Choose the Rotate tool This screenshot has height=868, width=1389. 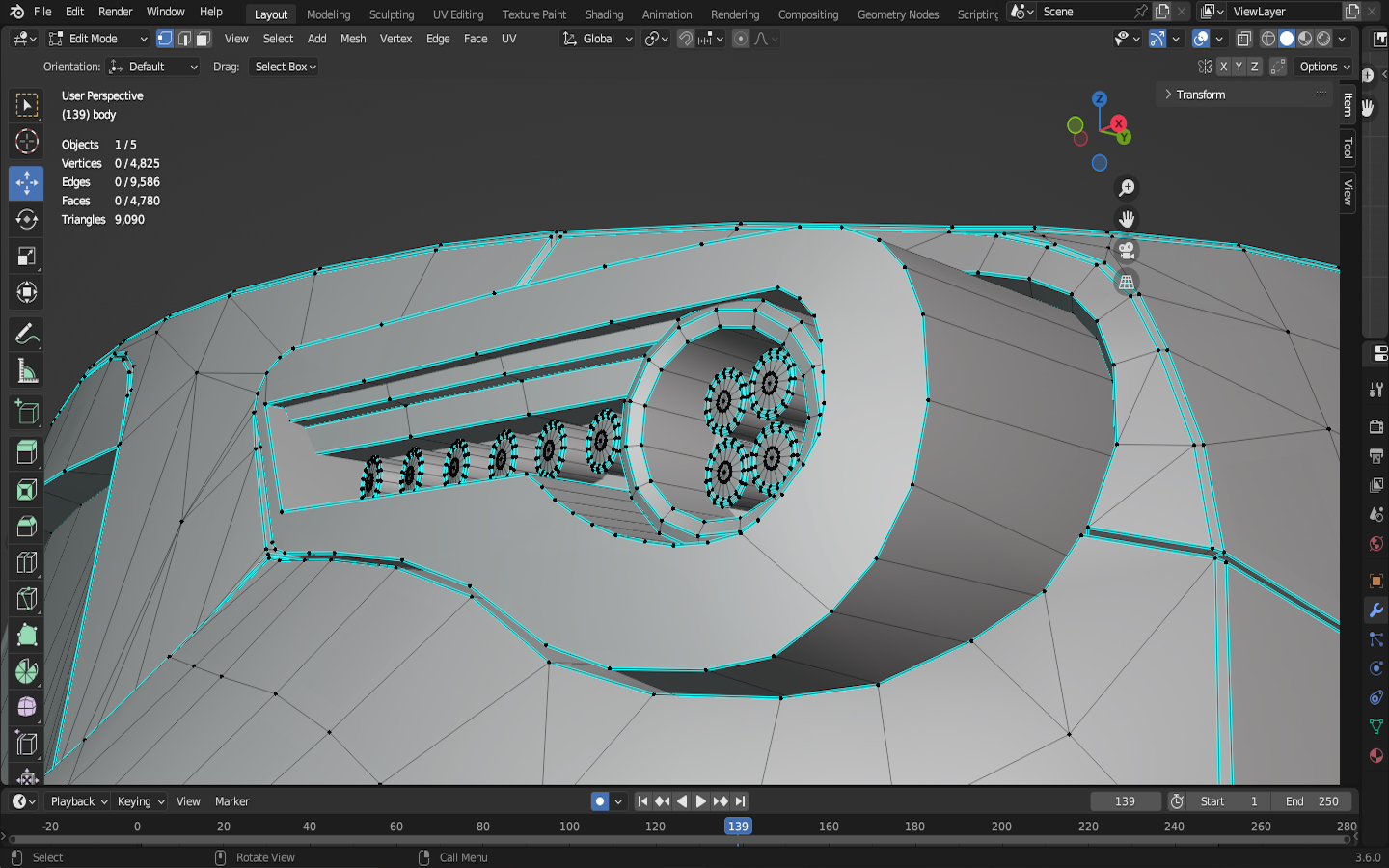(x=27, y=220)
